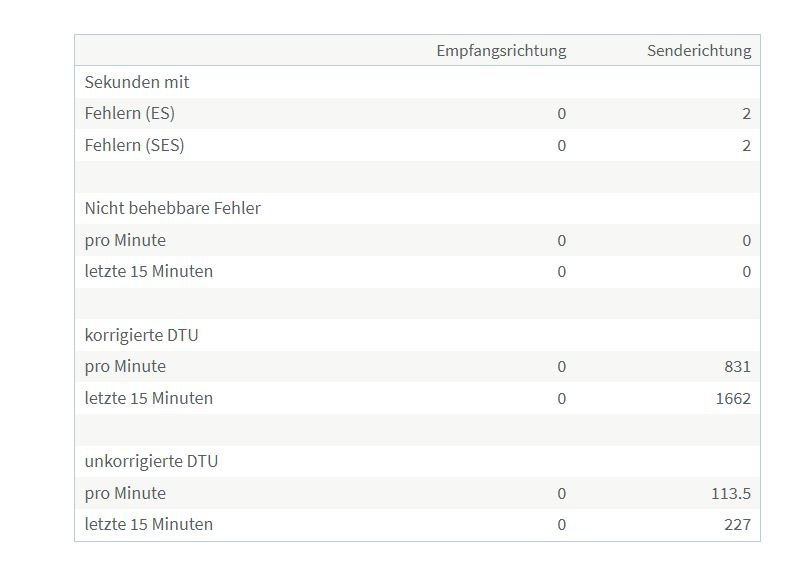Image resolution: width=807 pixels, height=567 pixels.
Task: Click the korrigierte DTU section heading
Action: (x=141, y=335)
